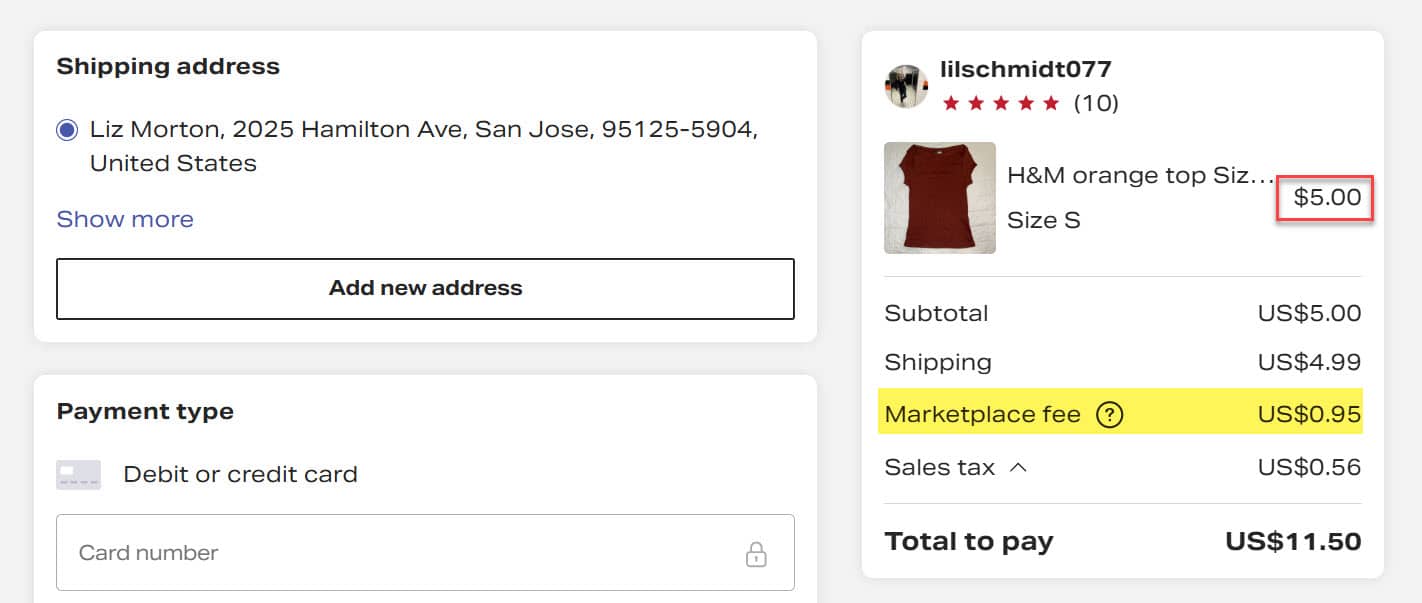Click the boxed $5.00 item price
The image size is (1422, 603).
click(1327, 198)
